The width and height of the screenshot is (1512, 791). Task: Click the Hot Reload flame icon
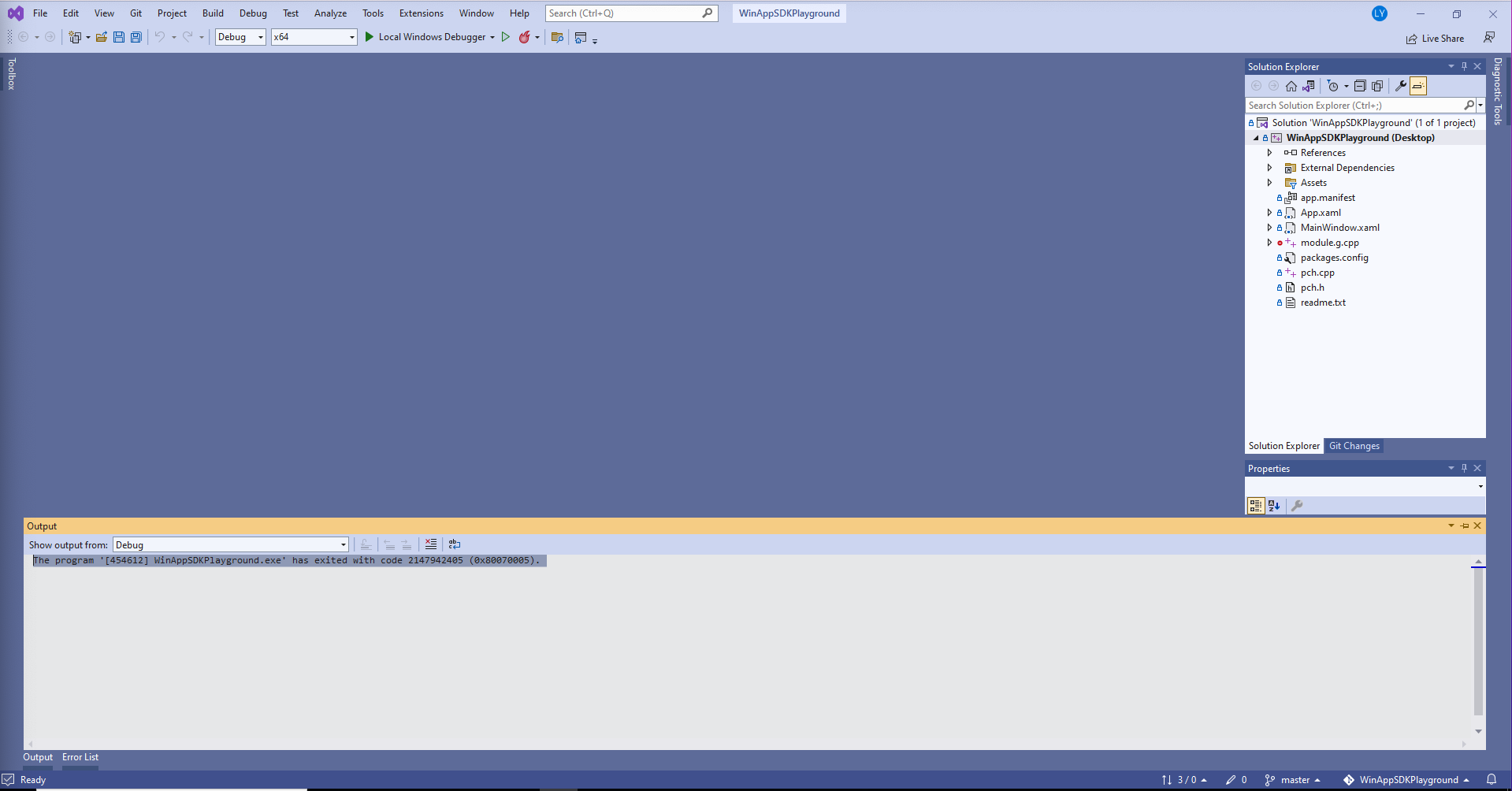click(x=524, y=37)
